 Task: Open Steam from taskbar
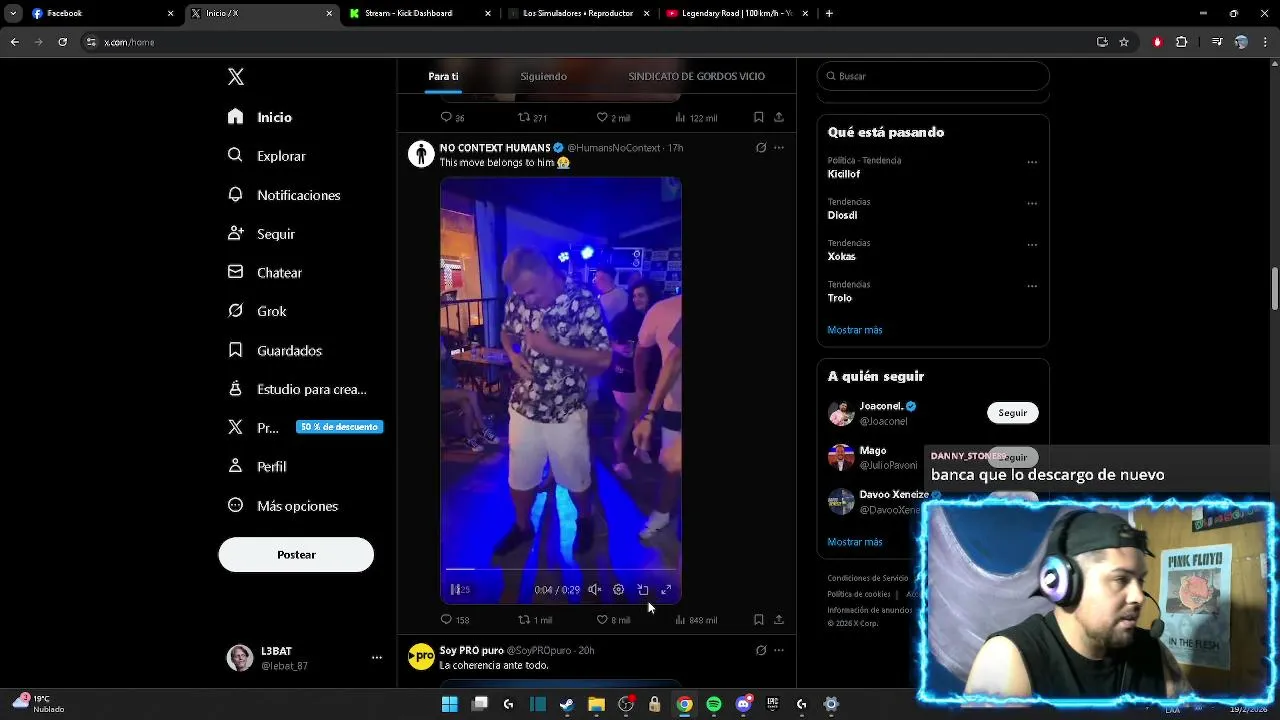point(567,704)
